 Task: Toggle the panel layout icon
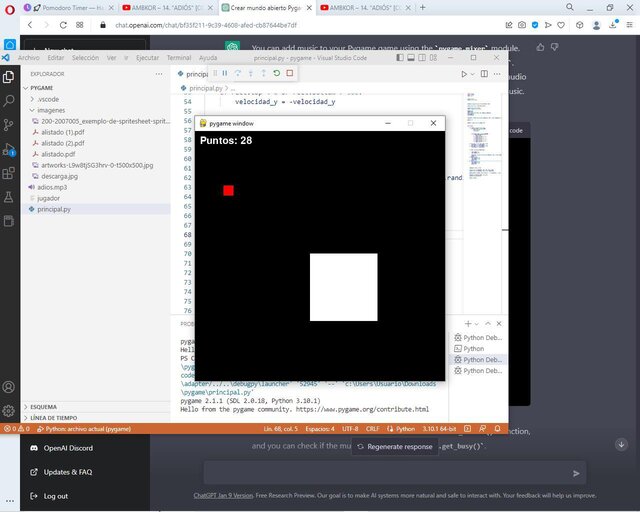pos(411,58)
